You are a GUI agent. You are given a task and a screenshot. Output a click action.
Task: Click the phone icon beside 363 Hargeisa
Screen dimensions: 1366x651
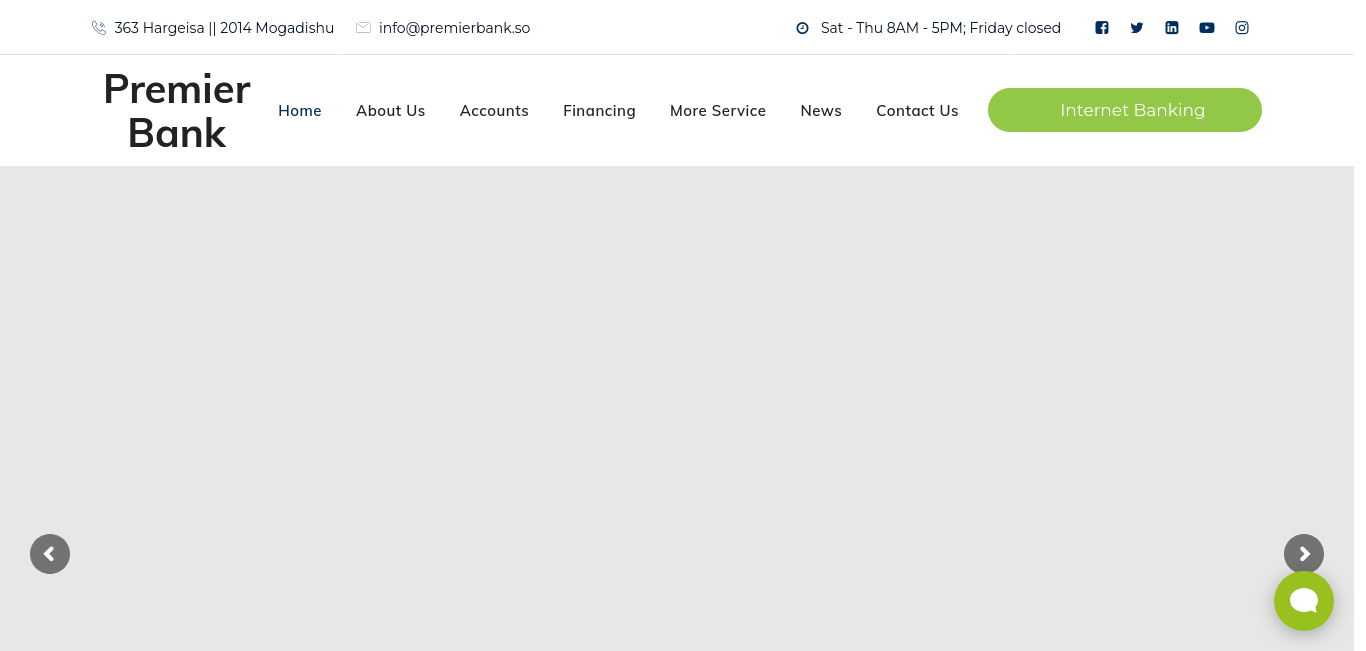pos(99,28)
